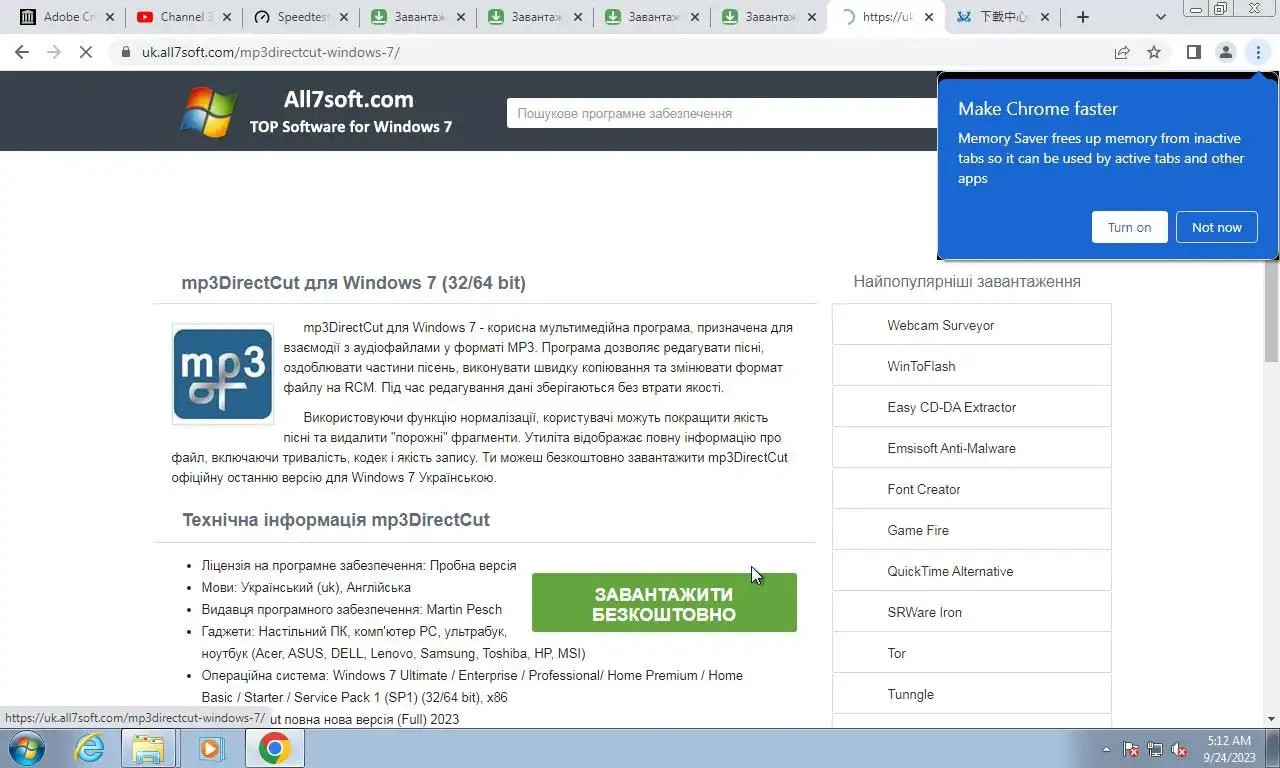Open the network tray icon
The width and height of the screenshot is (1280, 768).
[1155, 748]
